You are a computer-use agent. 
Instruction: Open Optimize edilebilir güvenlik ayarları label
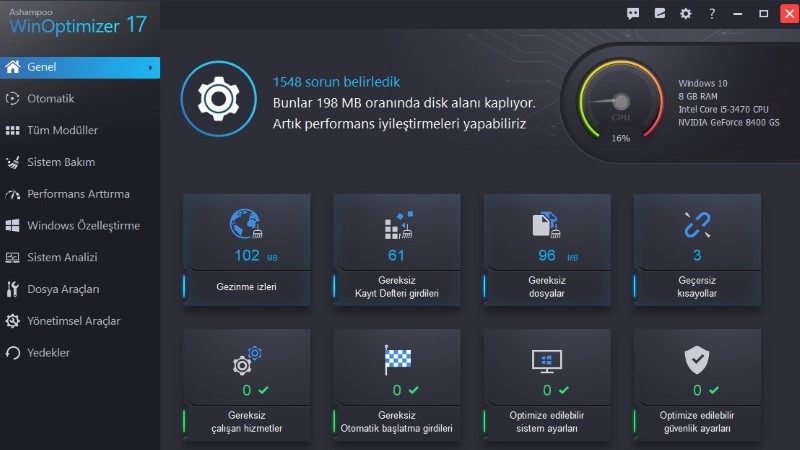tap(697, 422)
